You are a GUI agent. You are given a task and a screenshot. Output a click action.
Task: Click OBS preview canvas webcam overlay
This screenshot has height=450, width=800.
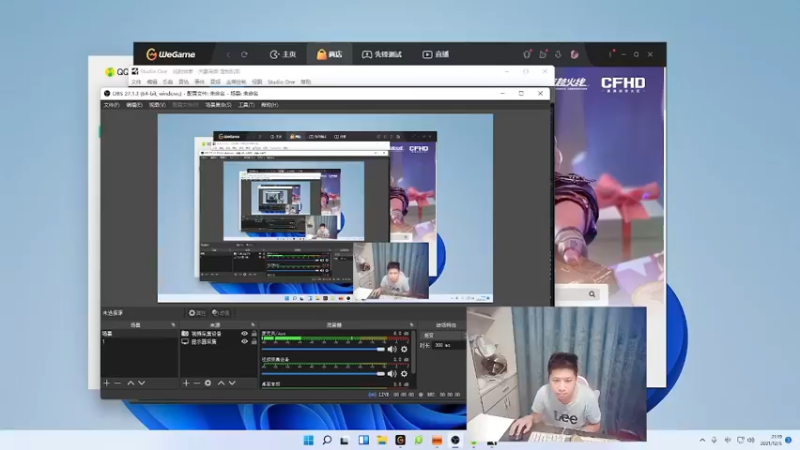[x=391, y=271]
